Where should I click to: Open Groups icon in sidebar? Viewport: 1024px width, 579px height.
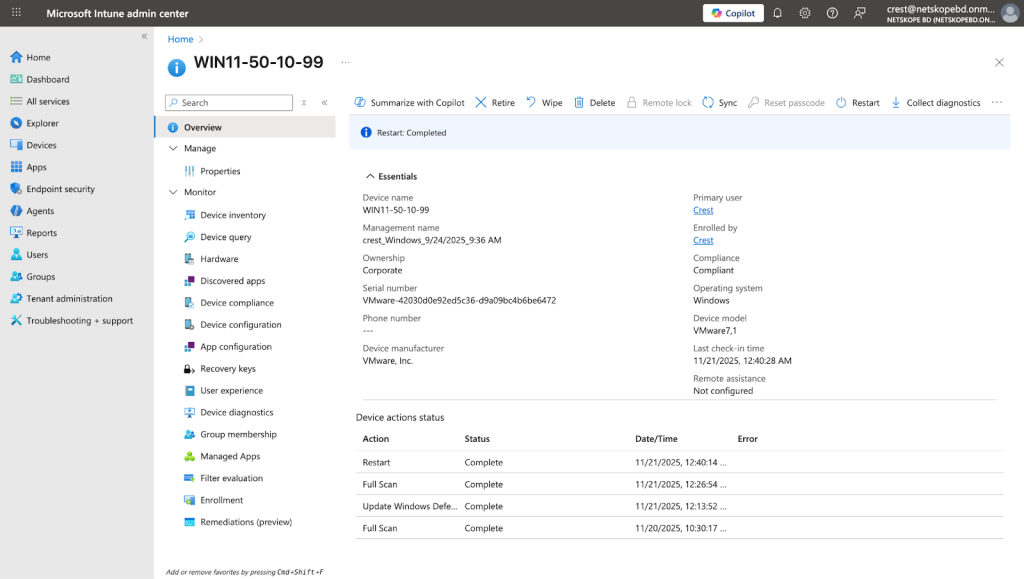[16, 276]
